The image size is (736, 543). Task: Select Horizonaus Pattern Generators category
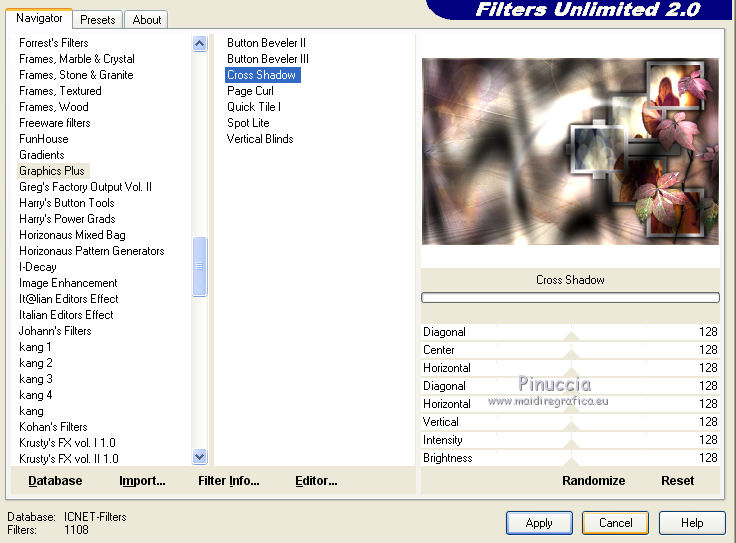pos(92,251)
